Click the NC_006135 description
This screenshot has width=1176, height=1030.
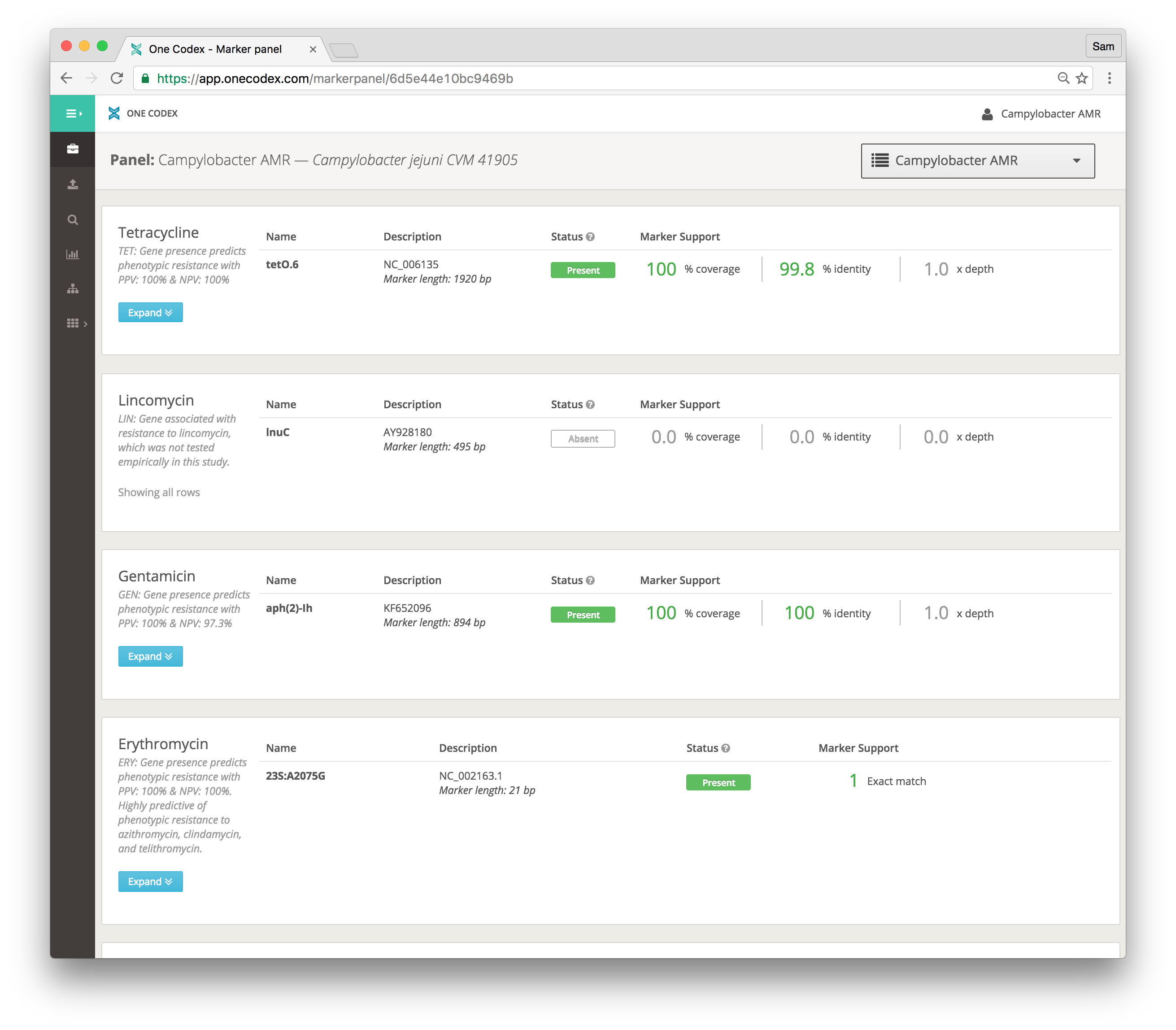[x=411, y=264]
